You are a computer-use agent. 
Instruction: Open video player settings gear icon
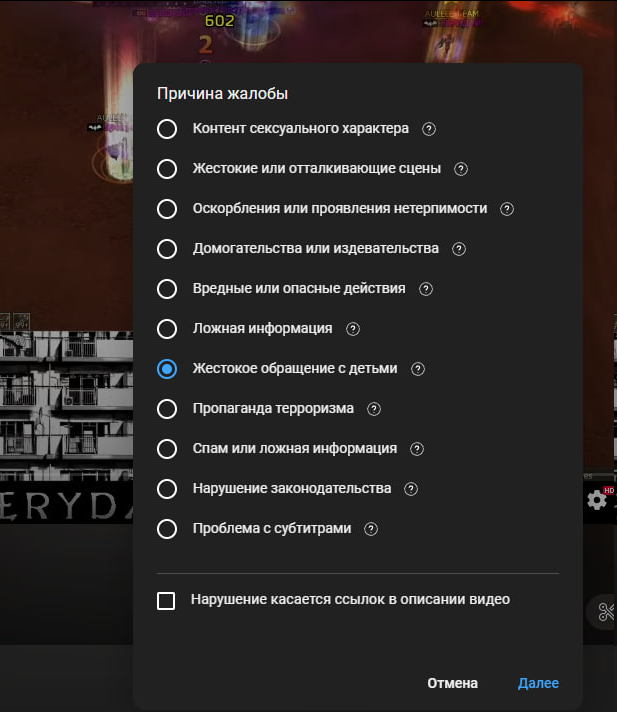pos(597,500)
